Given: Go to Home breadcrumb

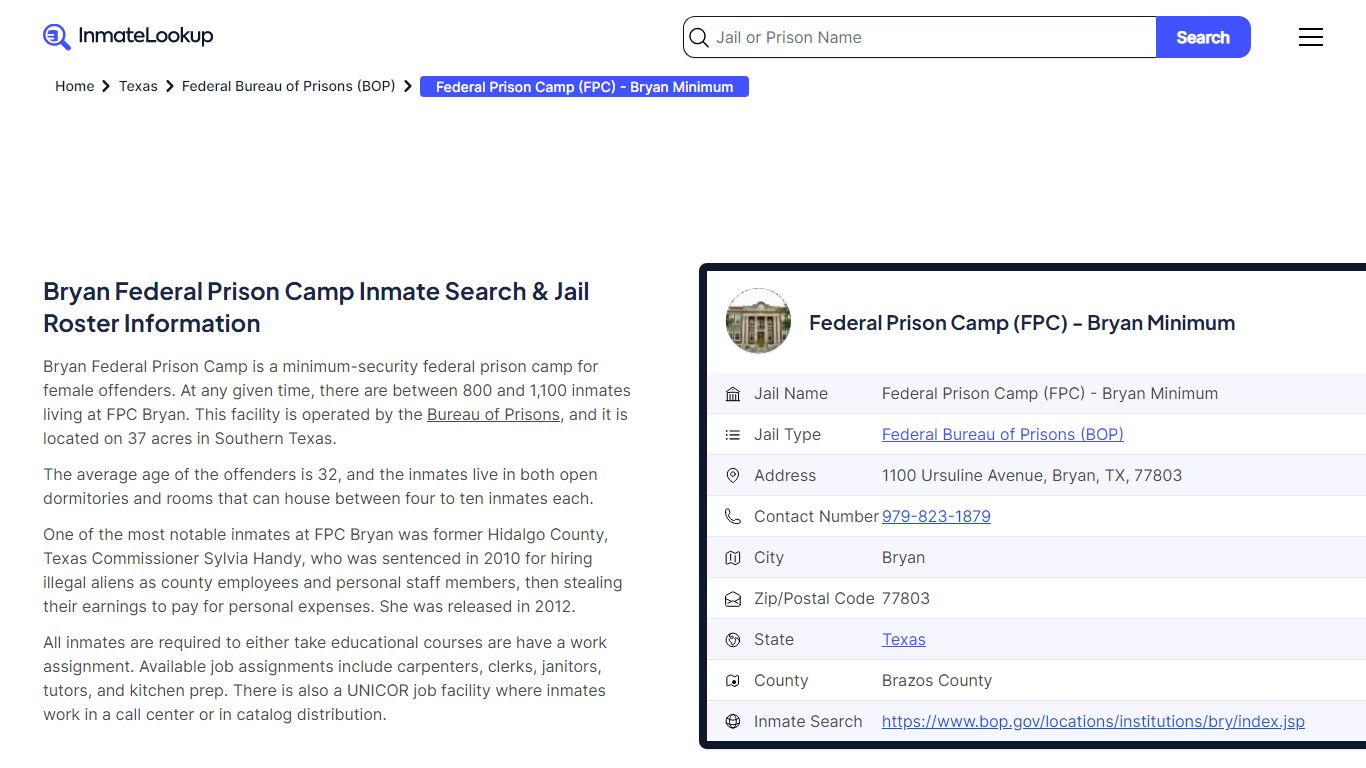Looking at the screenshot, I should tap(74, 86).
